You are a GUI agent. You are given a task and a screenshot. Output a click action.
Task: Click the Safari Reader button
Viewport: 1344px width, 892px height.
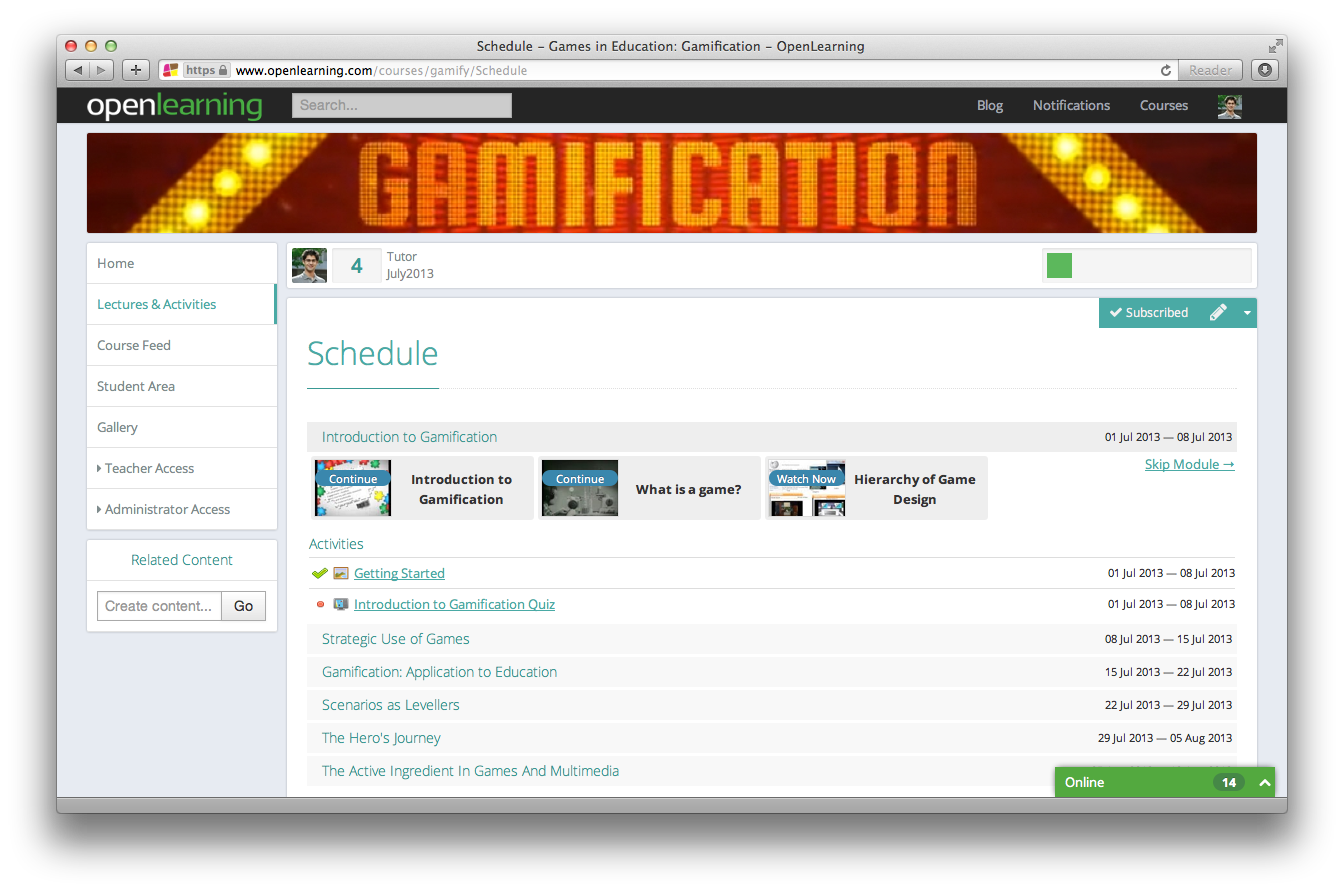tap(1211, 70)
